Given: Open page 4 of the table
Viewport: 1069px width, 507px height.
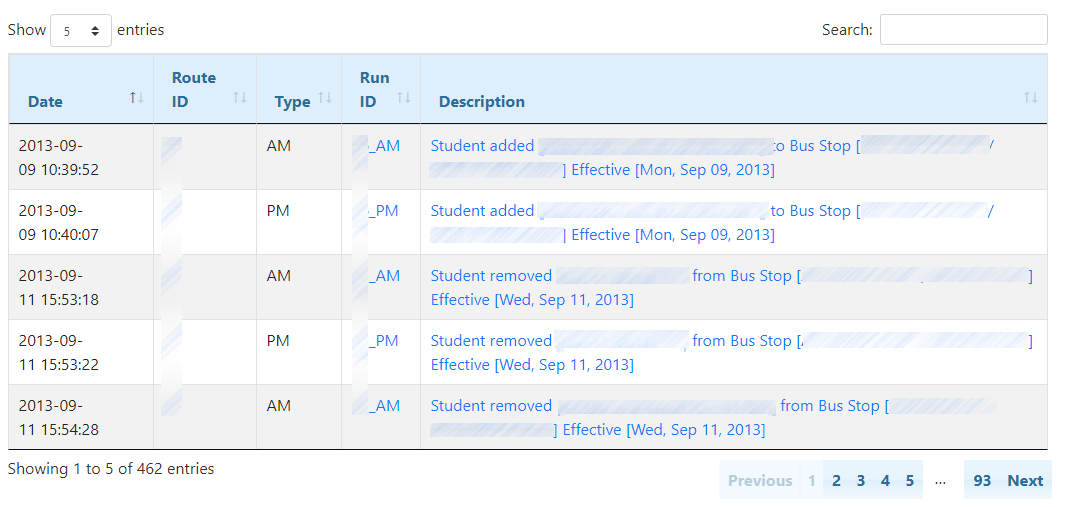Looking at the screenshot, I should click(x=885, y=481).
